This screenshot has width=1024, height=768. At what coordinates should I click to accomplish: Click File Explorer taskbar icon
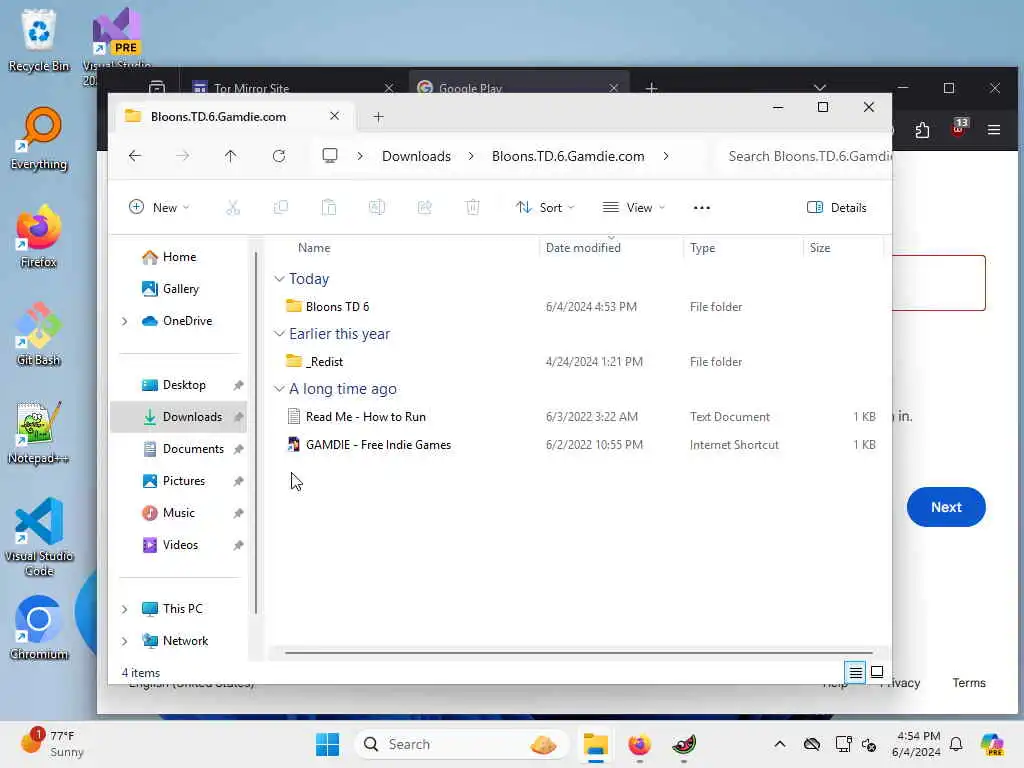596,744
